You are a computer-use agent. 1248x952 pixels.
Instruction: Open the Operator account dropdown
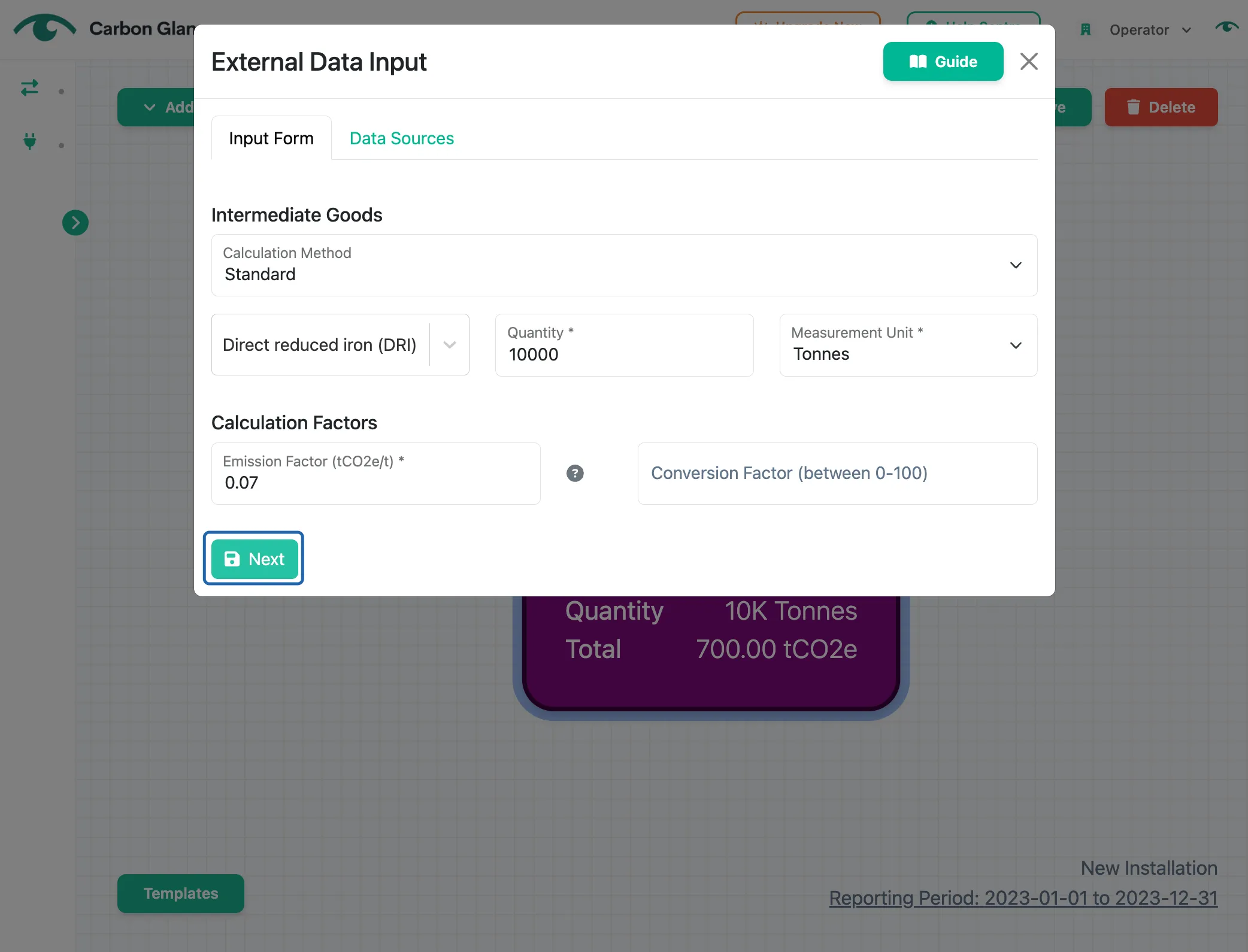[x=1149, y=30]
